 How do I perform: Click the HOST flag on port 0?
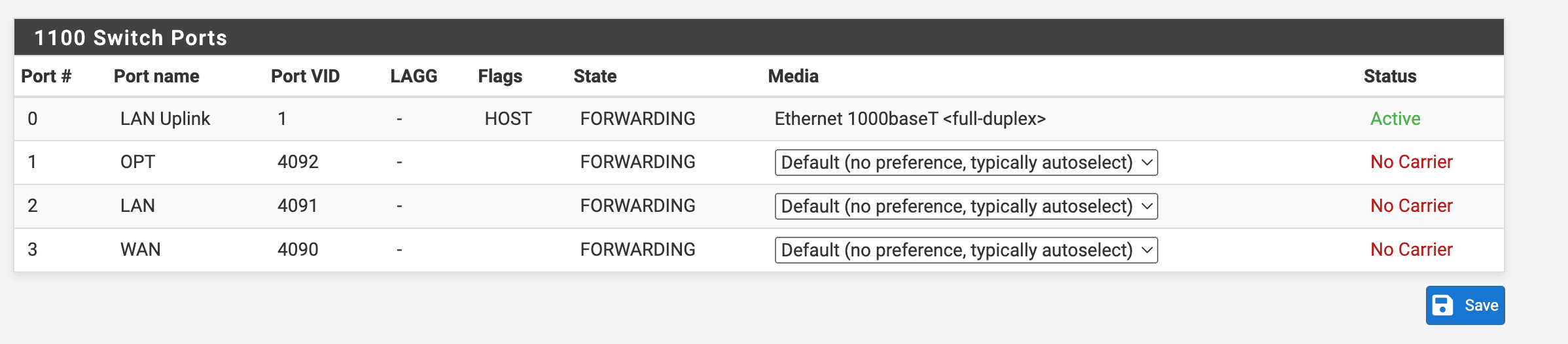coord(508,119)
